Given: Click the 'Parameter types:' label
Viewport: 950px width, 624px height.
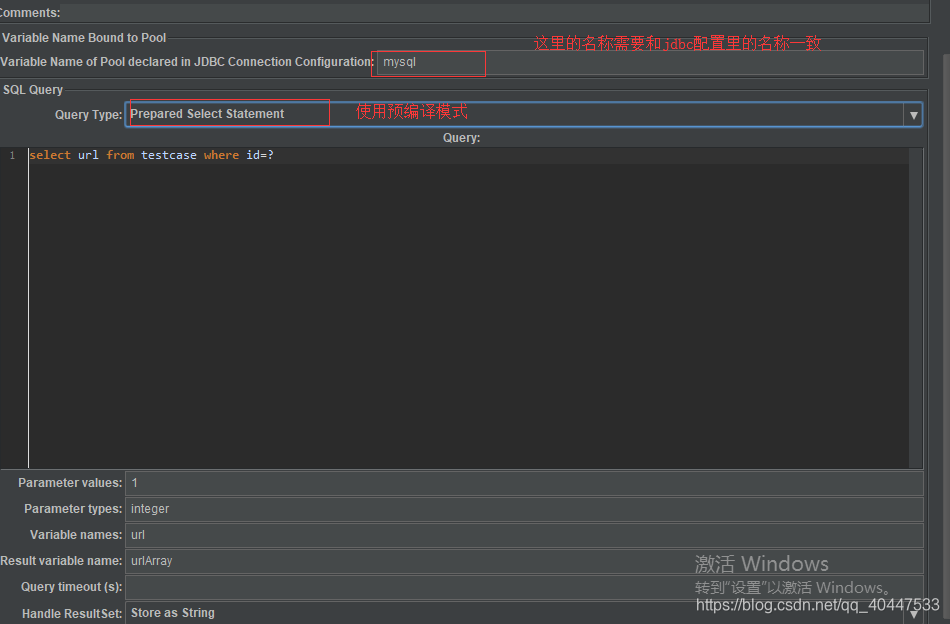Looking at the screenshot, I should click(x=73, y=509).
